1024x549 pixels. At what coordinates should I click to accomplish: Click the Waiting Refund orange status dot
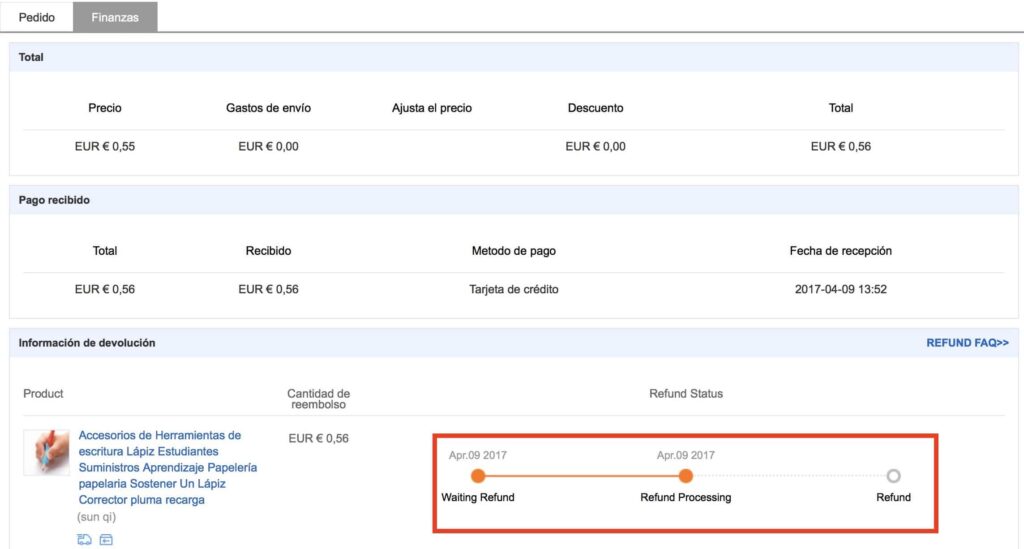(478, 476)
